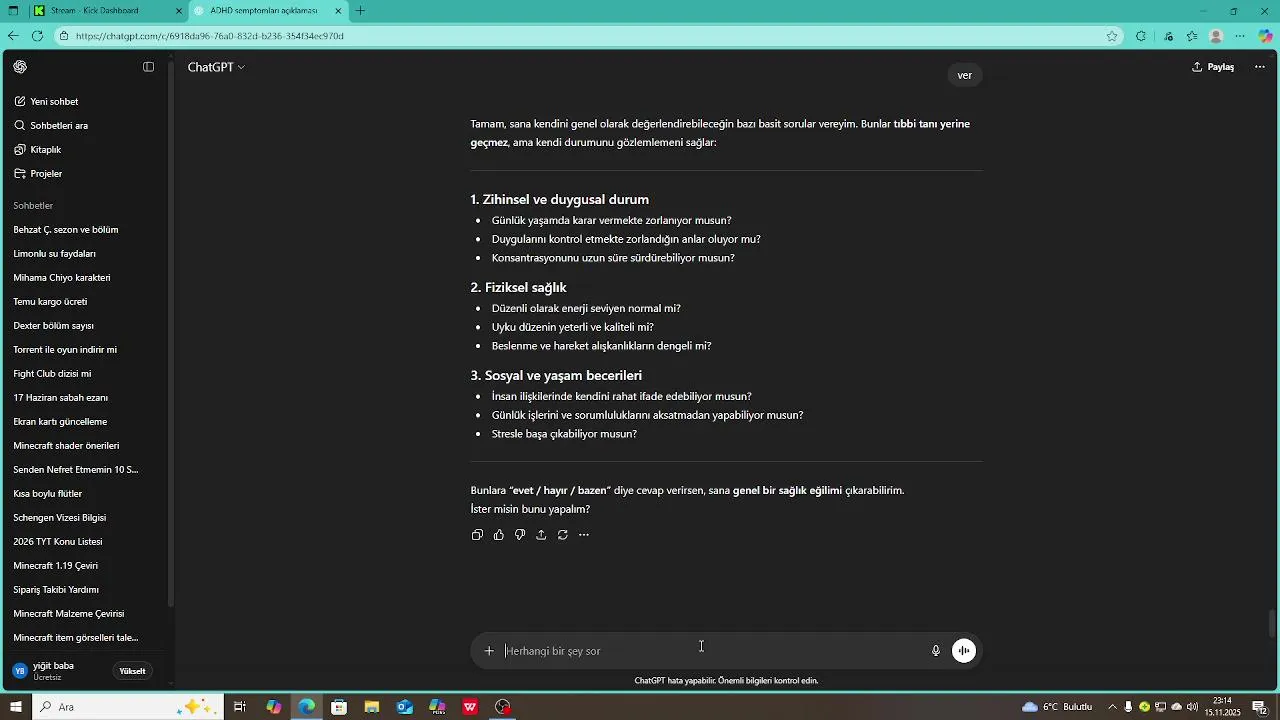Add this page to favorites with the star
This screenshot has width=1280, height=720.
[1112, 36]
